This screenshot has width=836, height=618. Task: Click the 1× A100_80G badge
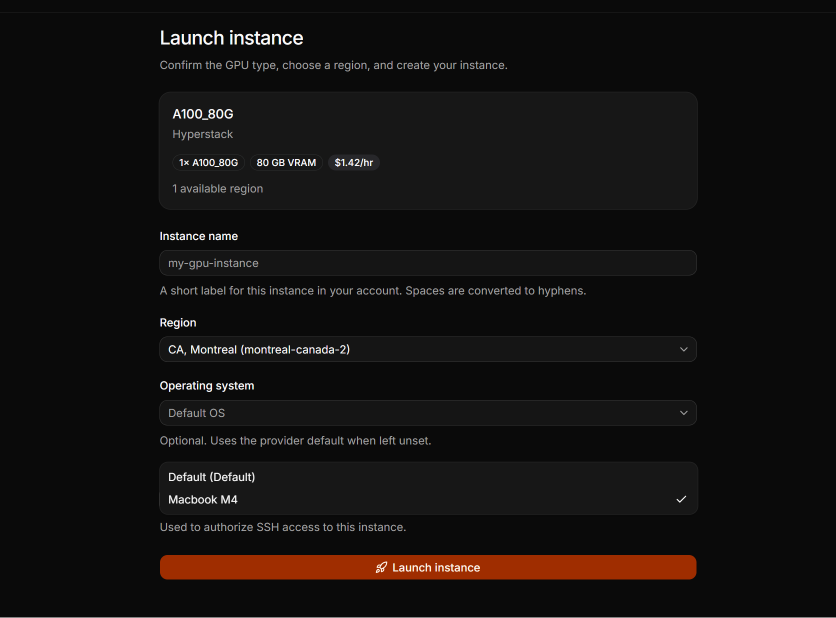(208, 163)
